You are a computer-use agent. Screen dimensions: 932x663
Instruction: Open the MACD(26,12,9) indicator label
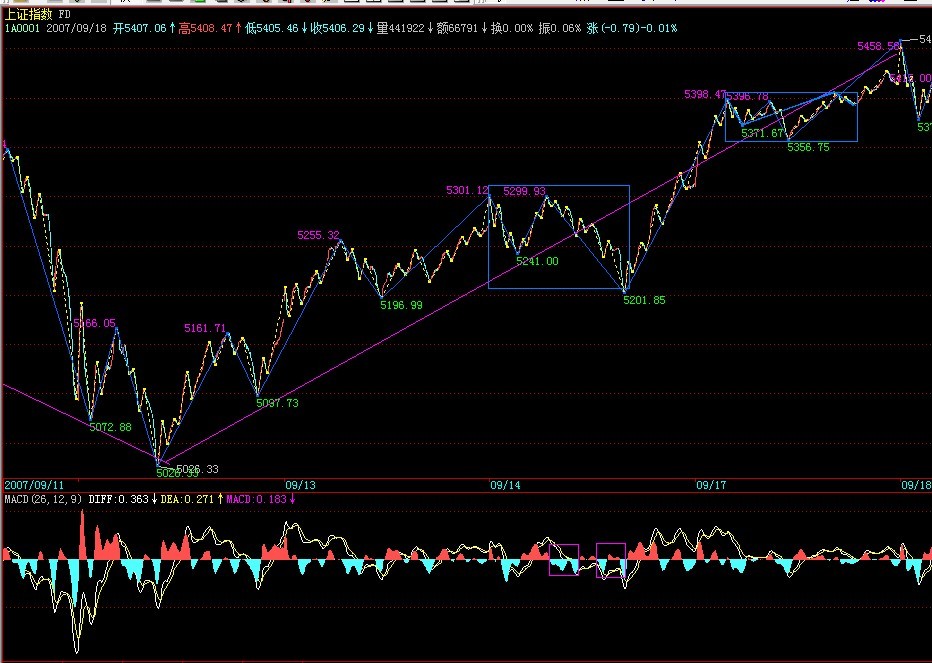[42, 498]
